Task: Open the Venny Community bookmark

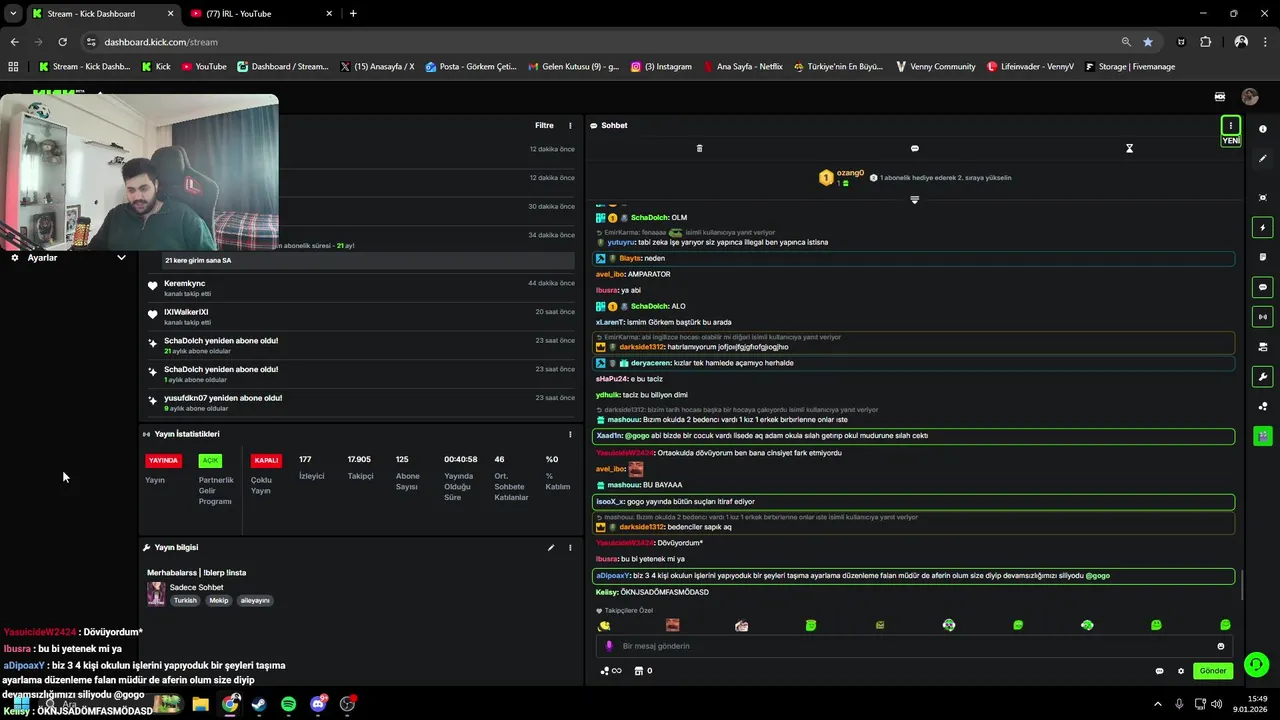Action: (935, 67)
